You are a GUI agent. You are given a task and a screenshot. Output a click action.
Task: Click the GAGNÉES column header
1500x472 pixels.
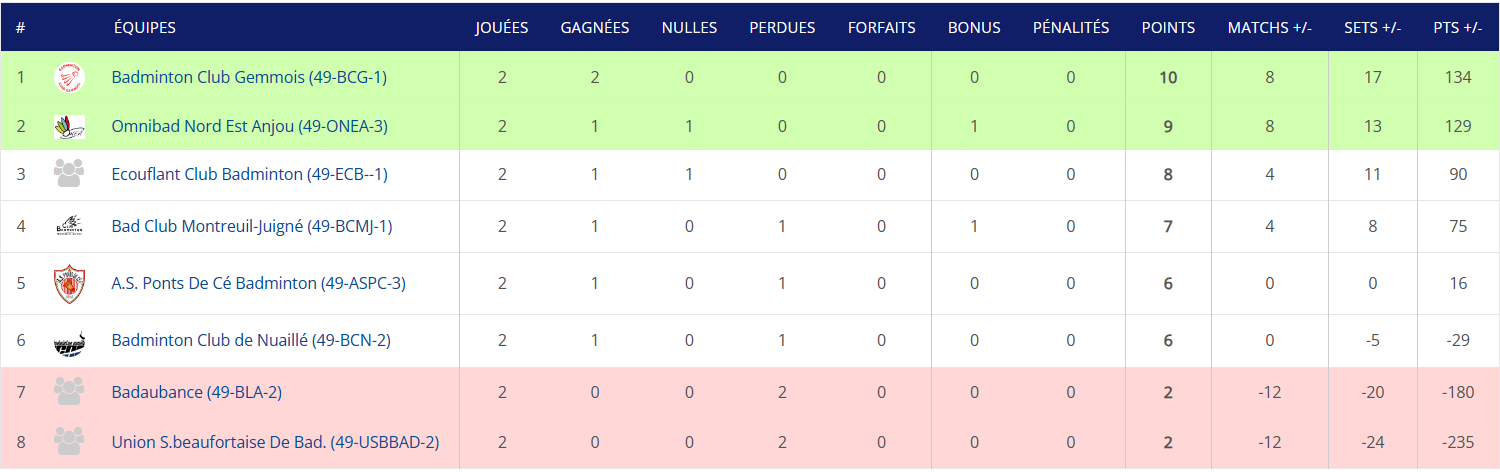[595, 28]
